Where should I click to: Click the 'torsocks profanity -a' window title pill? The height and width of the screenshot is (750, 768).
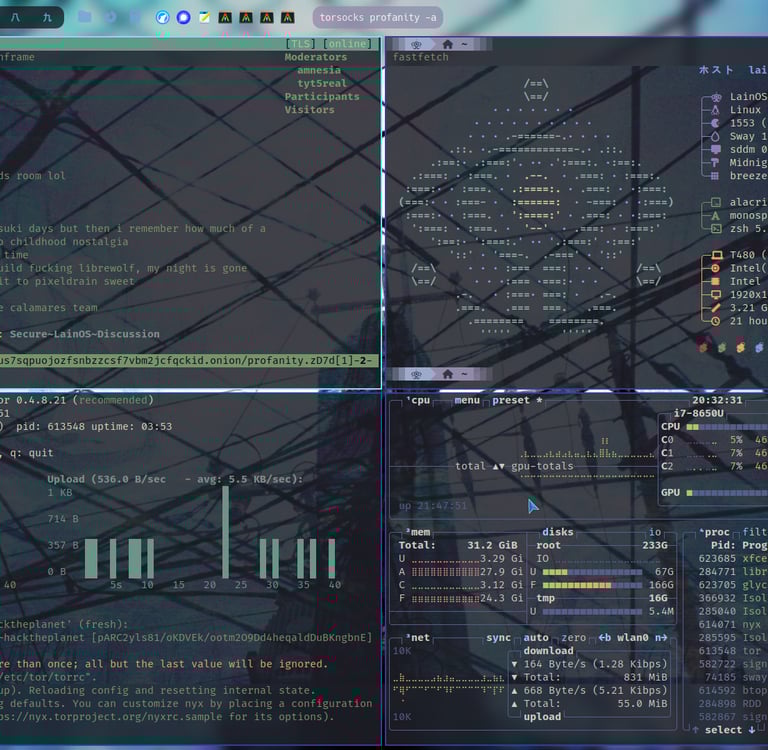point(378,18)
